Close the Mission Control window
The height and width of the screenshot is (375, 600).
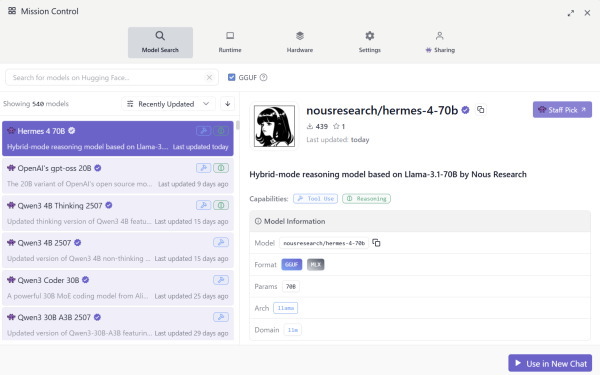(587, 13)
